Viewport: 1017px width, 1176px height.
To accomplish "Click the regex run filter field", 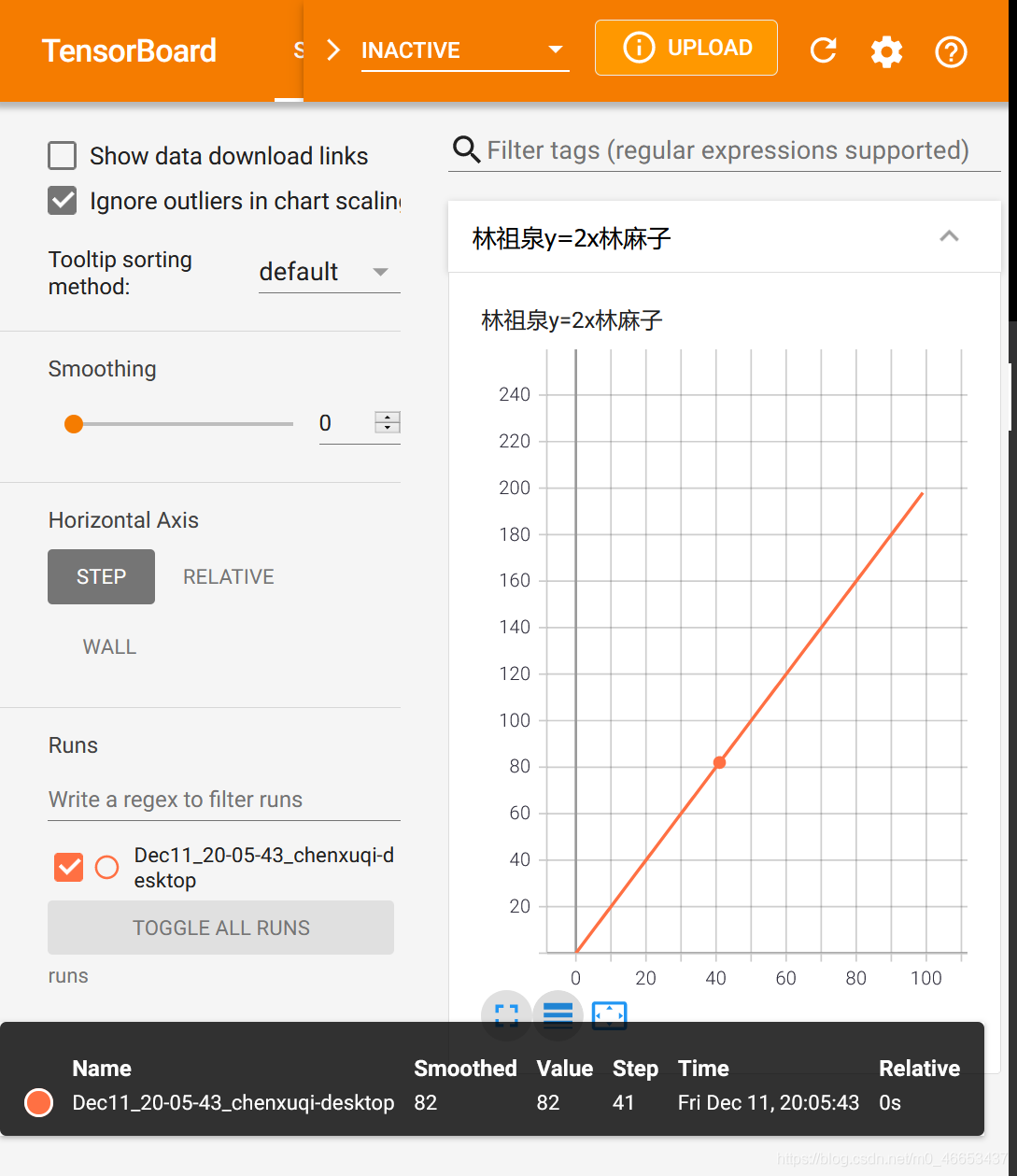I will tap(222, 800).
